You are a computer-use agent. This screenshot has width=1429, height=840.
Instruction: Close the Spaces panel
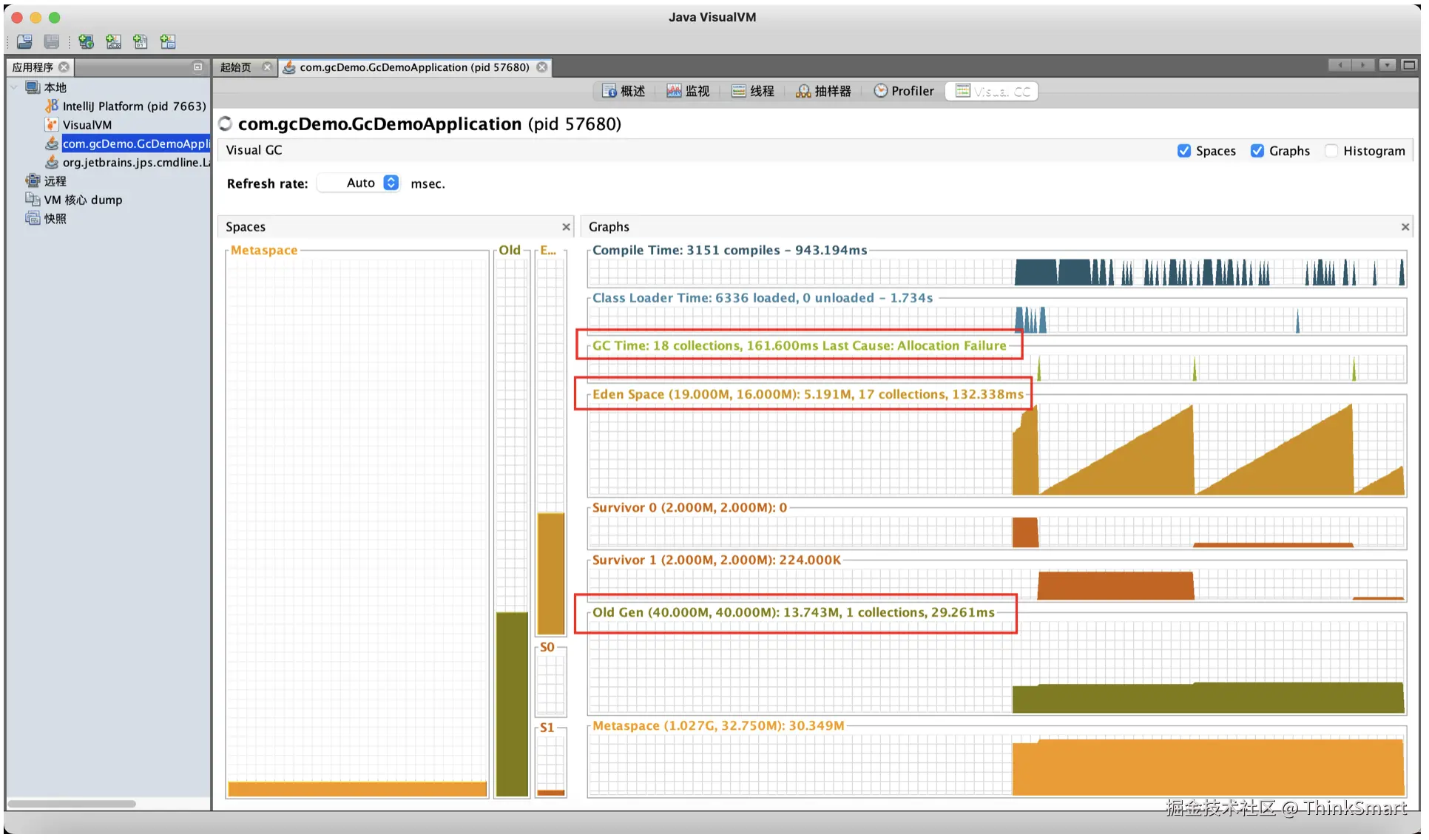pyautogui.click(x=566, y=227)
